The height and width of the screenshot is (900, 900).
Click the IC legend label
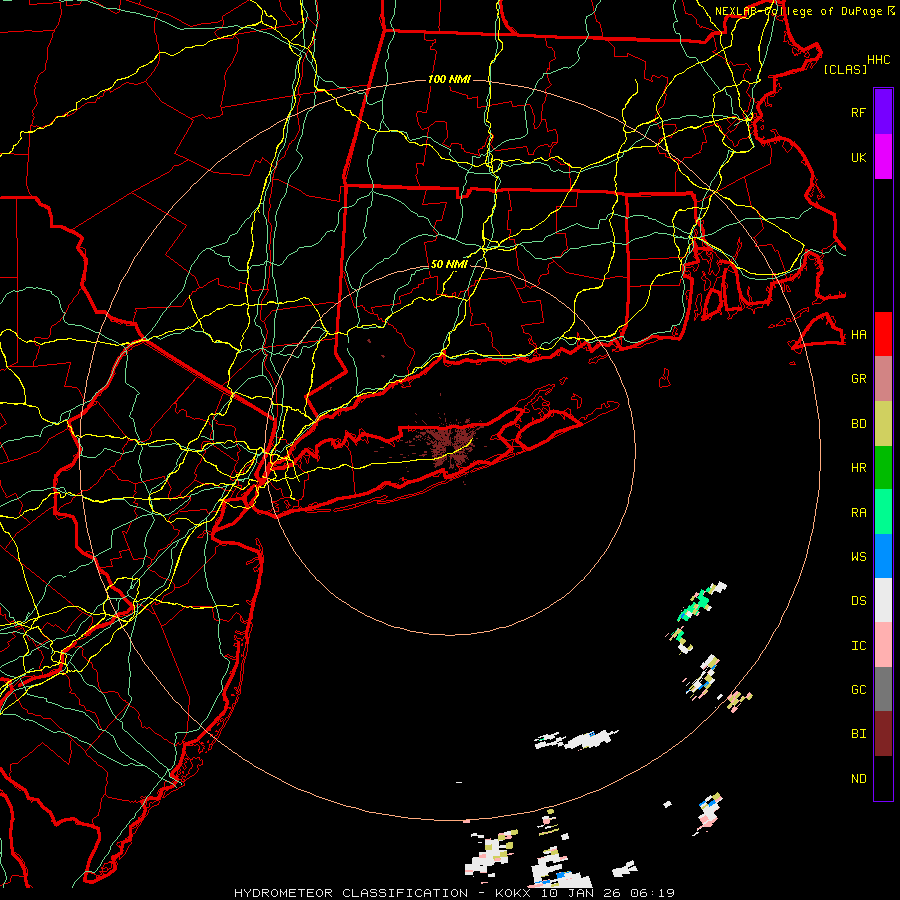pyautogui.click(x=859, y=646)
